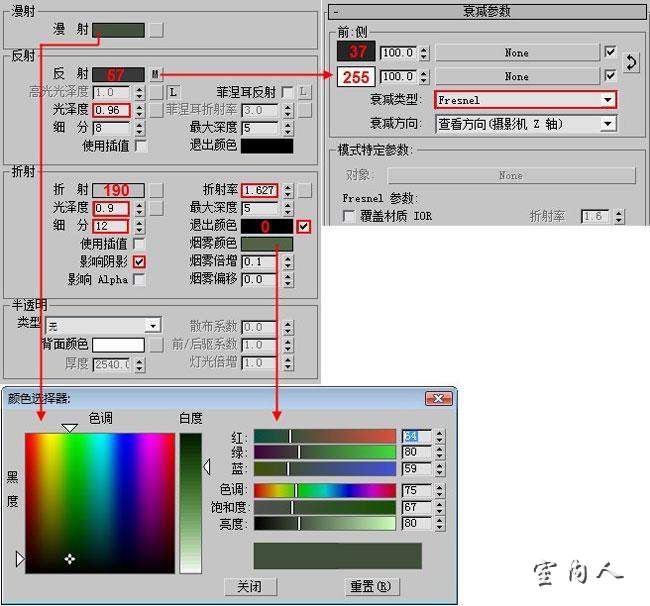Click the 色调 rainbow slider bar
This screenshot has width=650, height=606.
coord(325,490)
